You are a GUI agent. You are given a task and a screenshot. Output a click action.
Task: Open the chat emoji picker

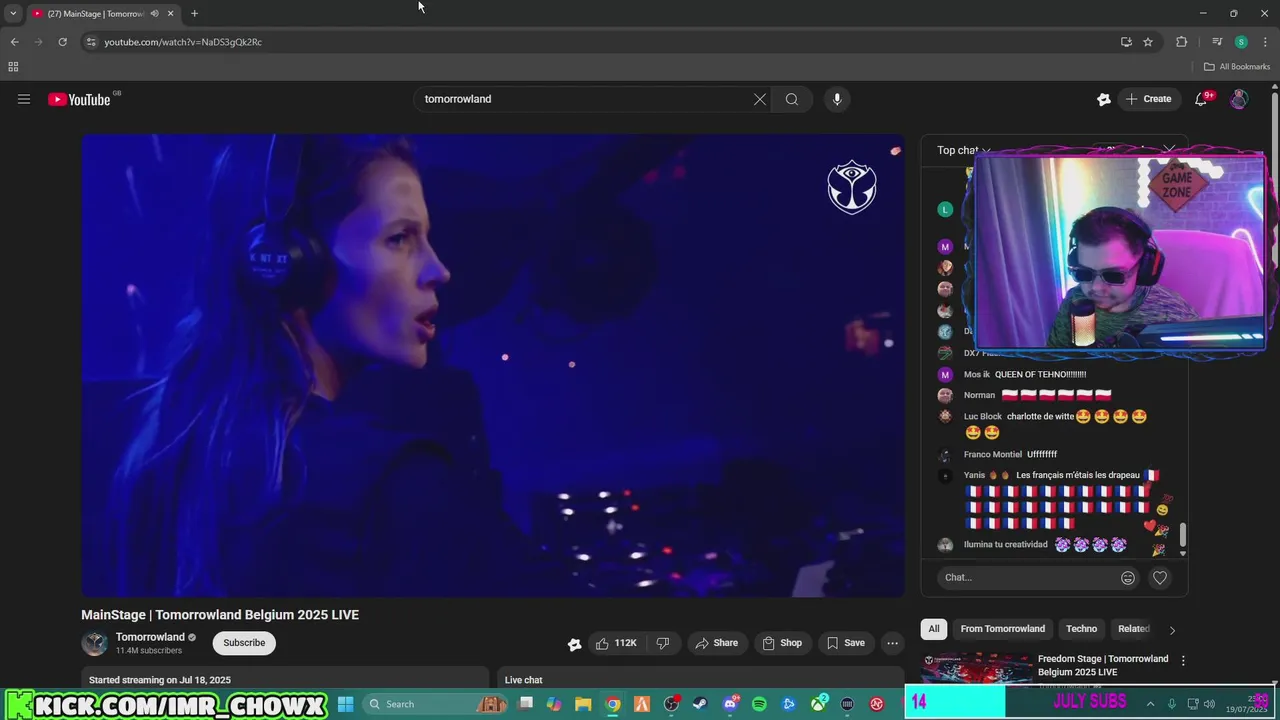(x=1128, y=577)
